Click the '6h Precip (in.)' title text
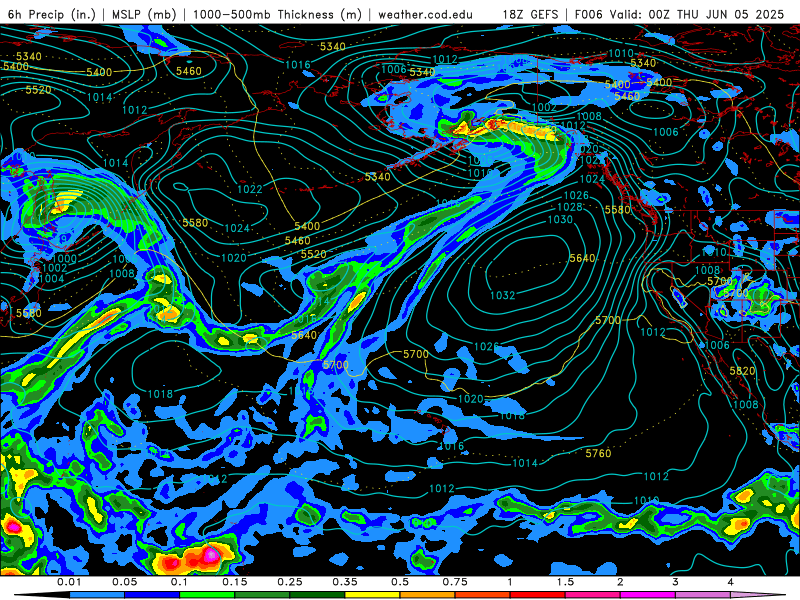The width and height of the screenshot is (800, 600). [x=52, y=14]
